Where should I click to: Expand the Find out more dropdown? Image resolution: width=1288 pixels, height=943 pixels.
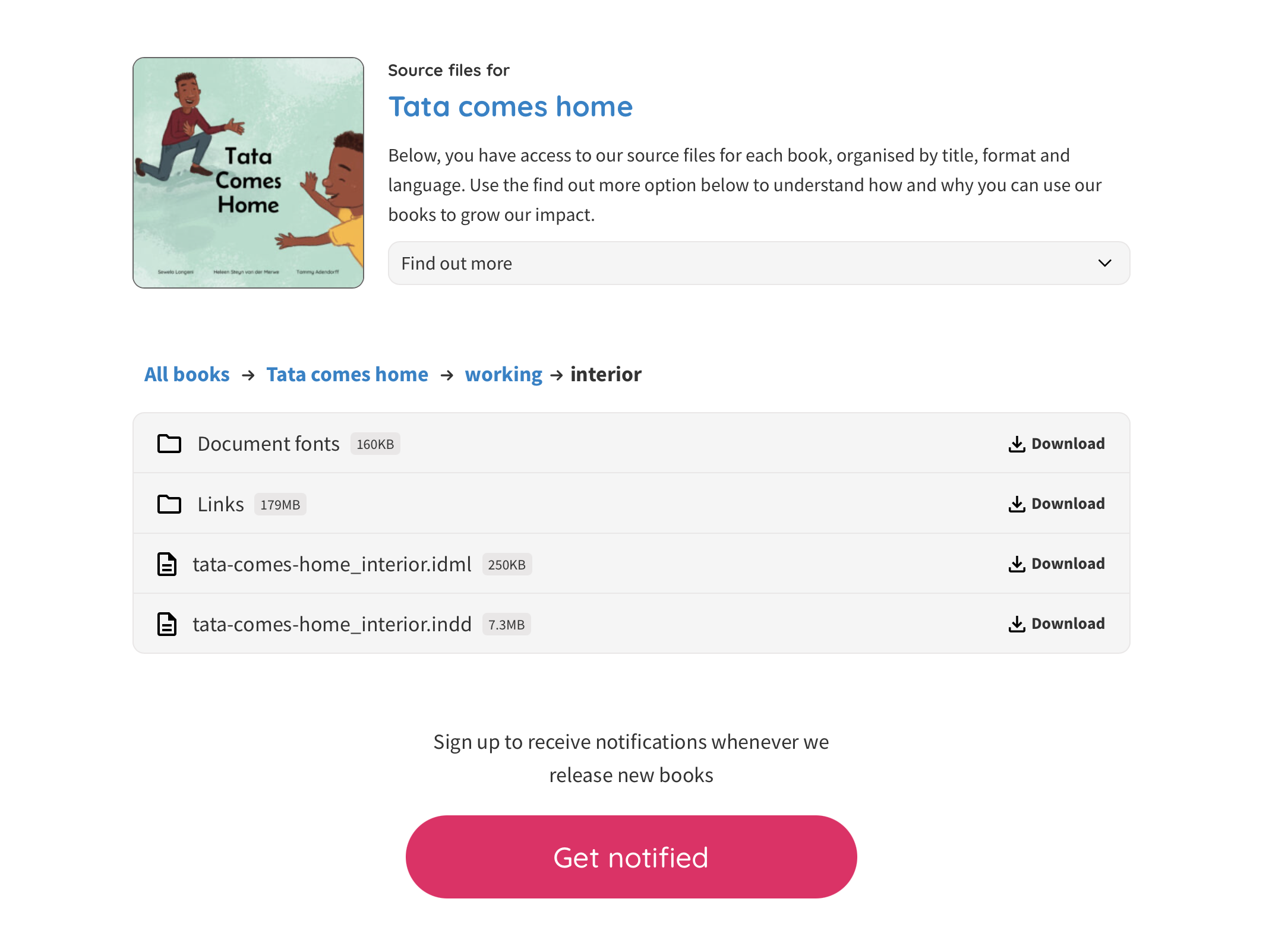coord(758,263)
